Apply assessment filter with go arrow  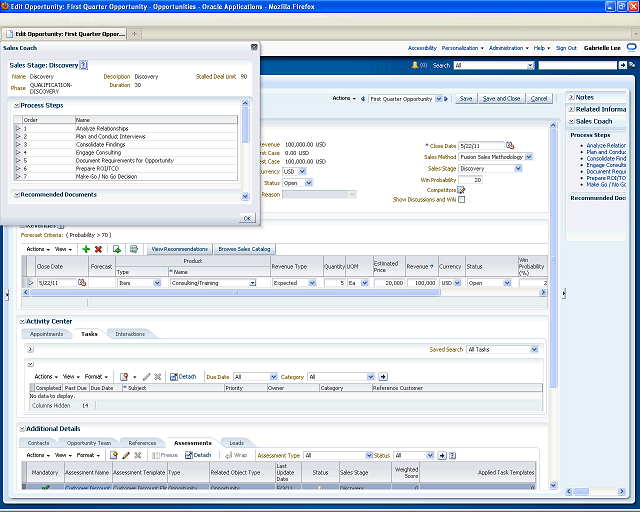[442, 455]
